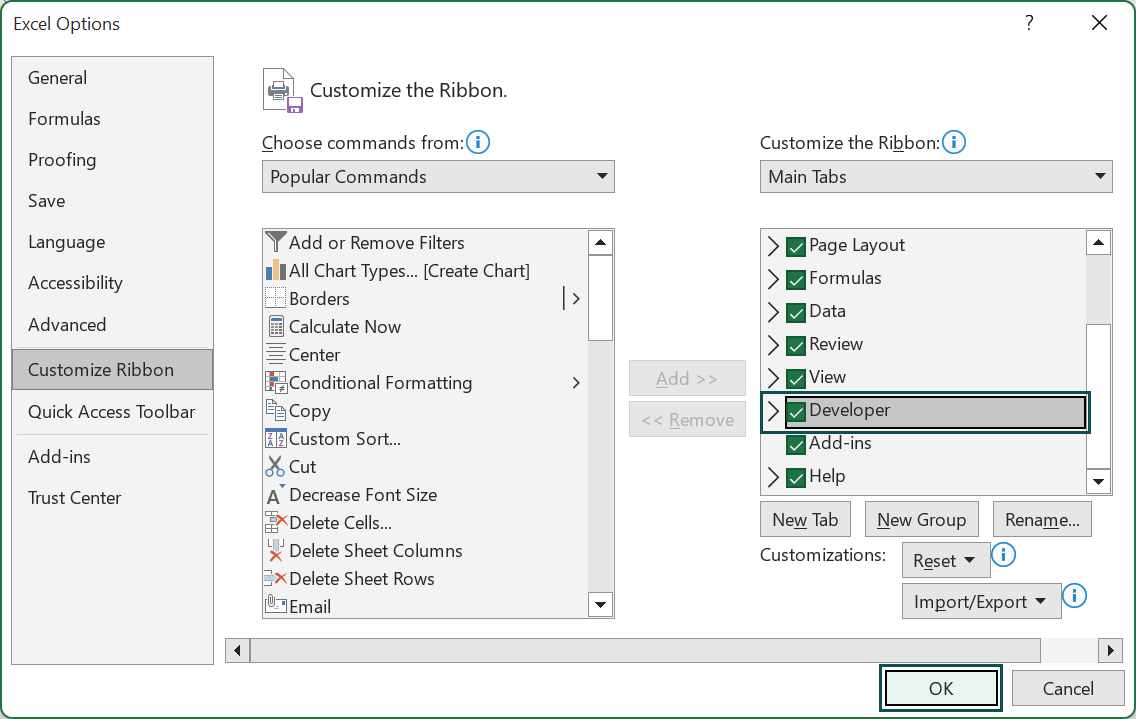Disable the Help tab checkbox

click(x=795, y=477)
